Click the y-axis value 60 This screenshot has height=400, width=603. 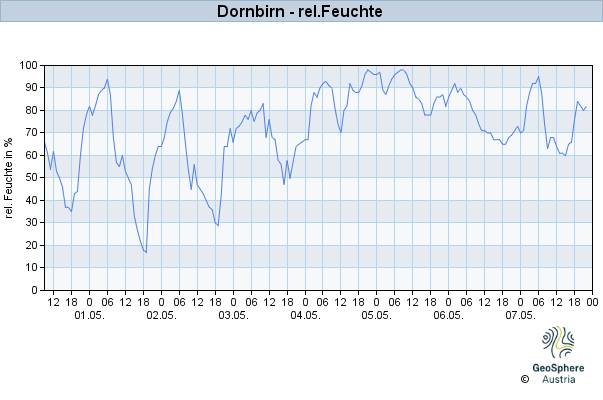(x=32, y=155)
